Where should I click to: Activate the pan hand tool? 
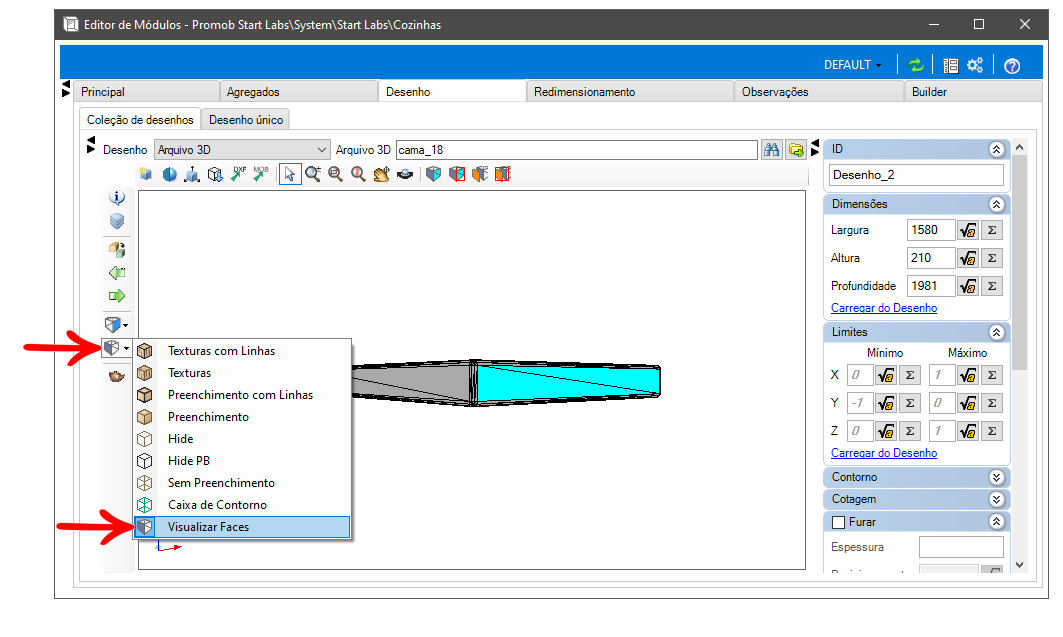pos(382,174)
